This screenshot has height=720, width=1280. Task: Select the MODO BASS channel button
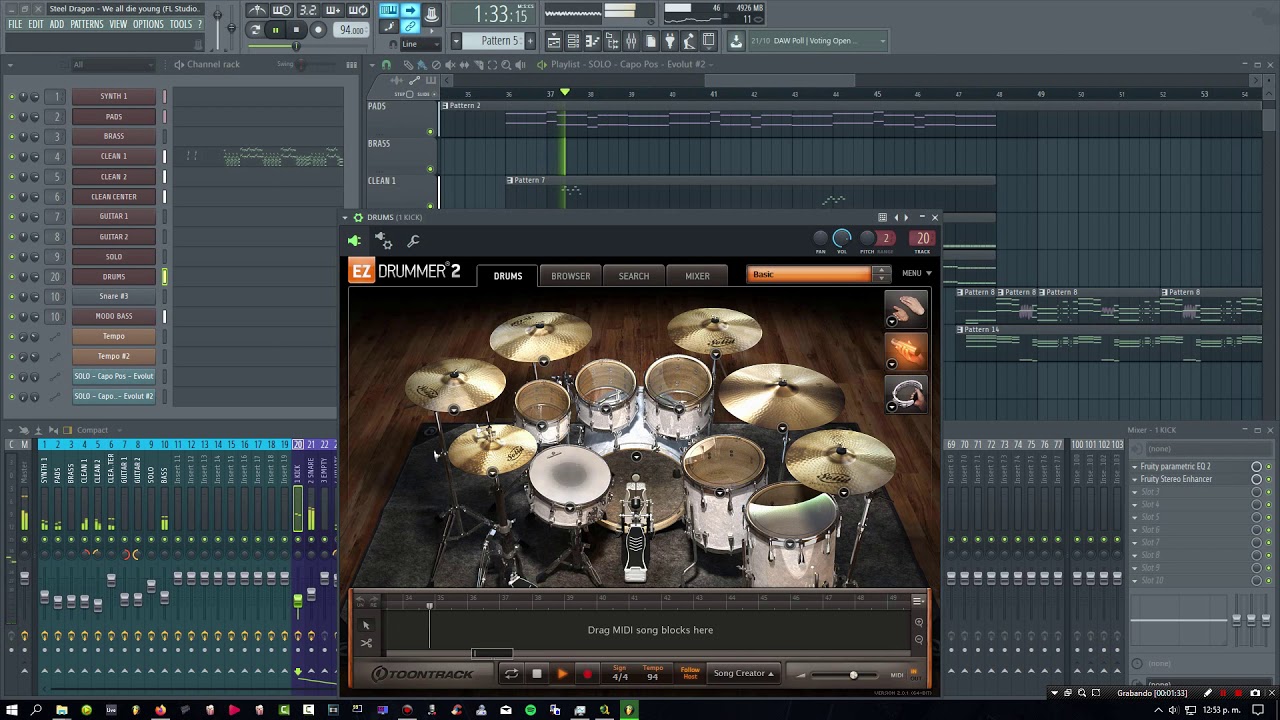click(x=114, y=316)
